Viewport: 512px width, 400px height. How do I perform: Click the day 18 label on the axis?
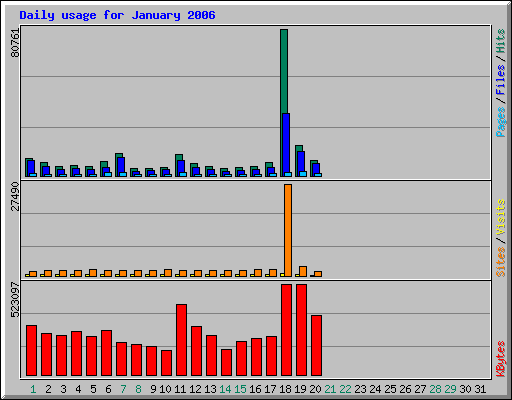[x=285, y=389]
